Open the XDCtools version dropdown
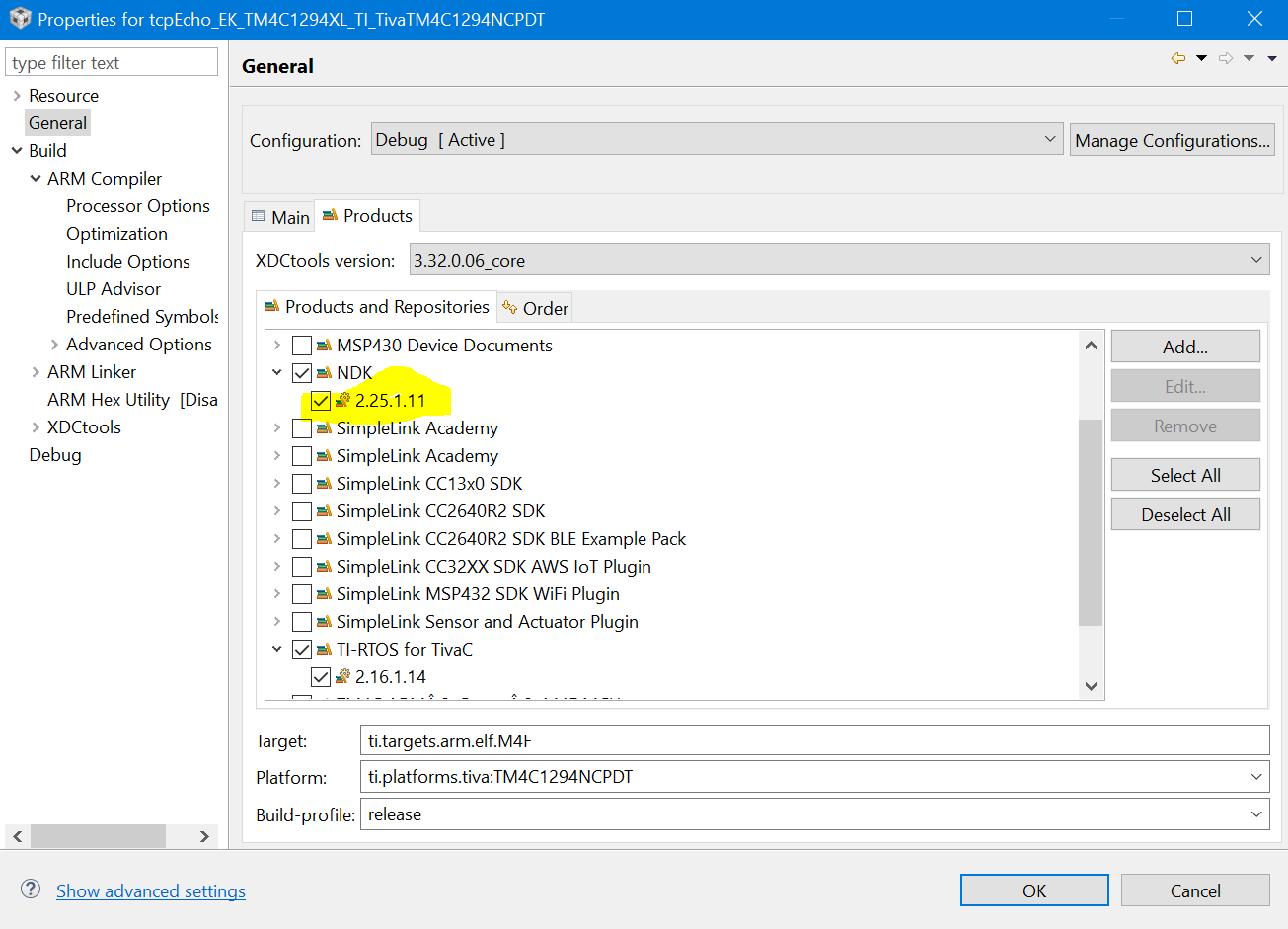The height and width of the screenshot is (929, 1288). coord(839,260)
